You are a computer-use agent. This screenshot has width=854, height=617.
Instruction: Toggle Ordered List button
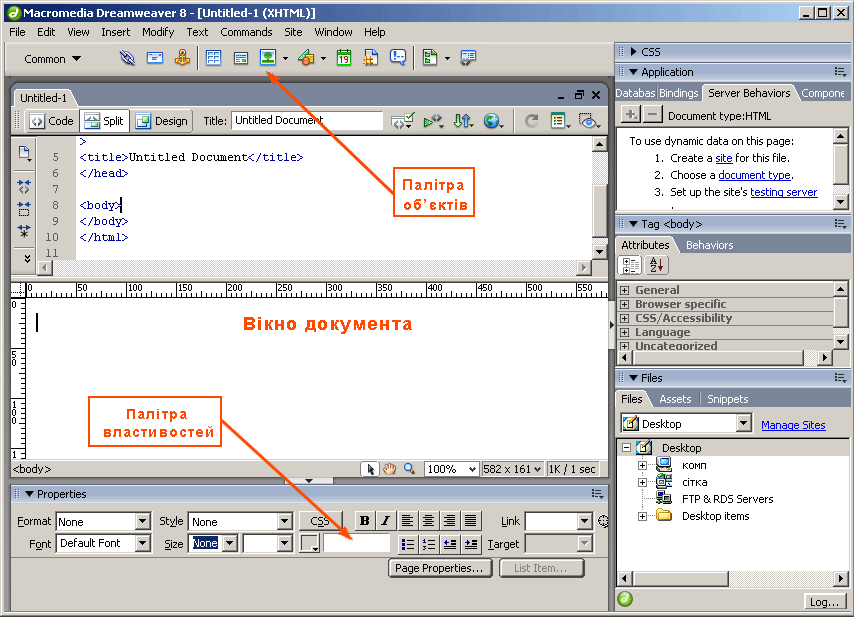(x=429, y=543)
